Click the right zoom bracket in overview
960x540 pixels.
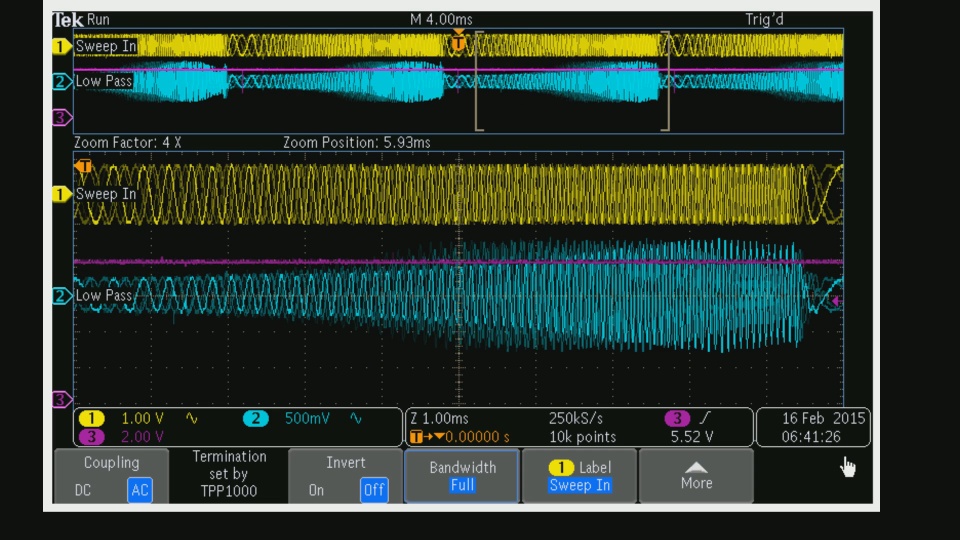click(667, 82)
